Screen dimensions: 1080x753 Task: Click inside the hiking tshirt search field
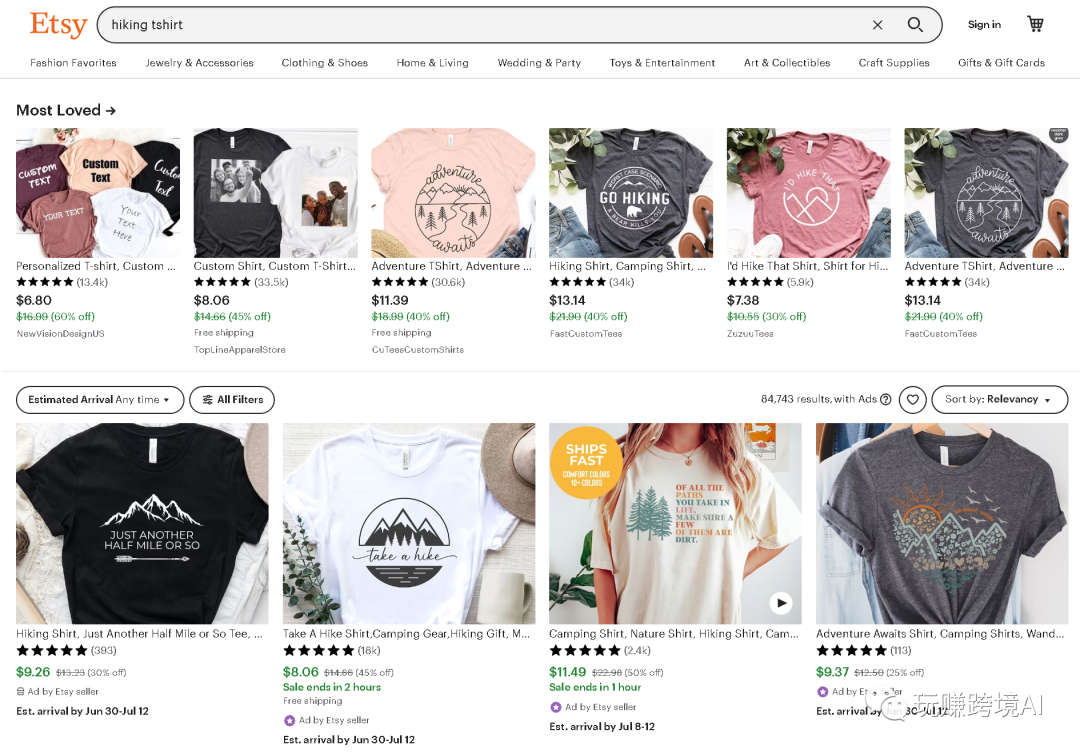480,25
